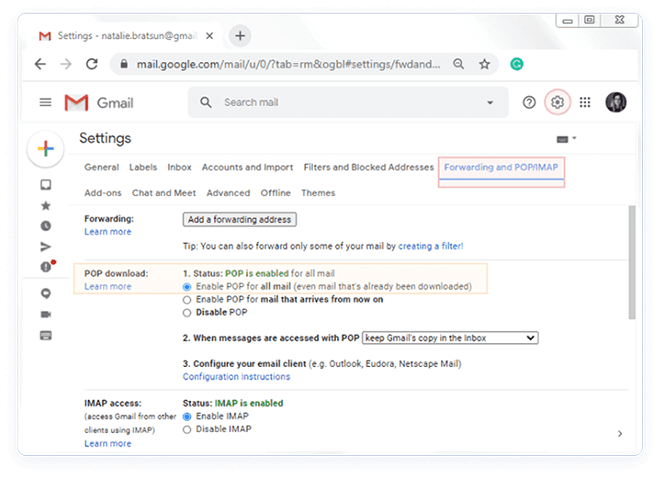Switch to Accounts and Import tab
This screenshot has height=477, width=660.
[x=247, y=167]
